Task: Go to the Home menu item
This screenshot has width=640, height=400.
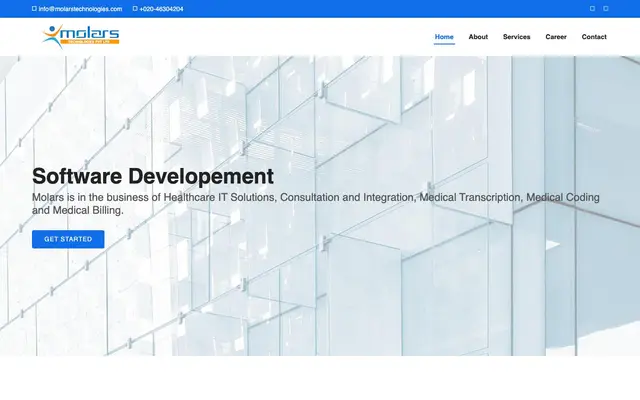Action: (444, 37)
